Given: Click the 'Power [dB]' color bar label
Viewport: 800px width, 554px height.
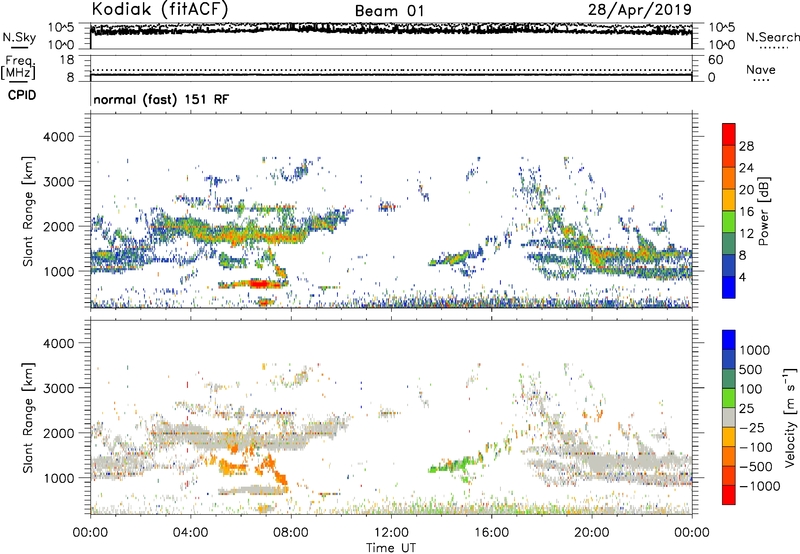Looking at the screenshot, I should click(763, 211).
